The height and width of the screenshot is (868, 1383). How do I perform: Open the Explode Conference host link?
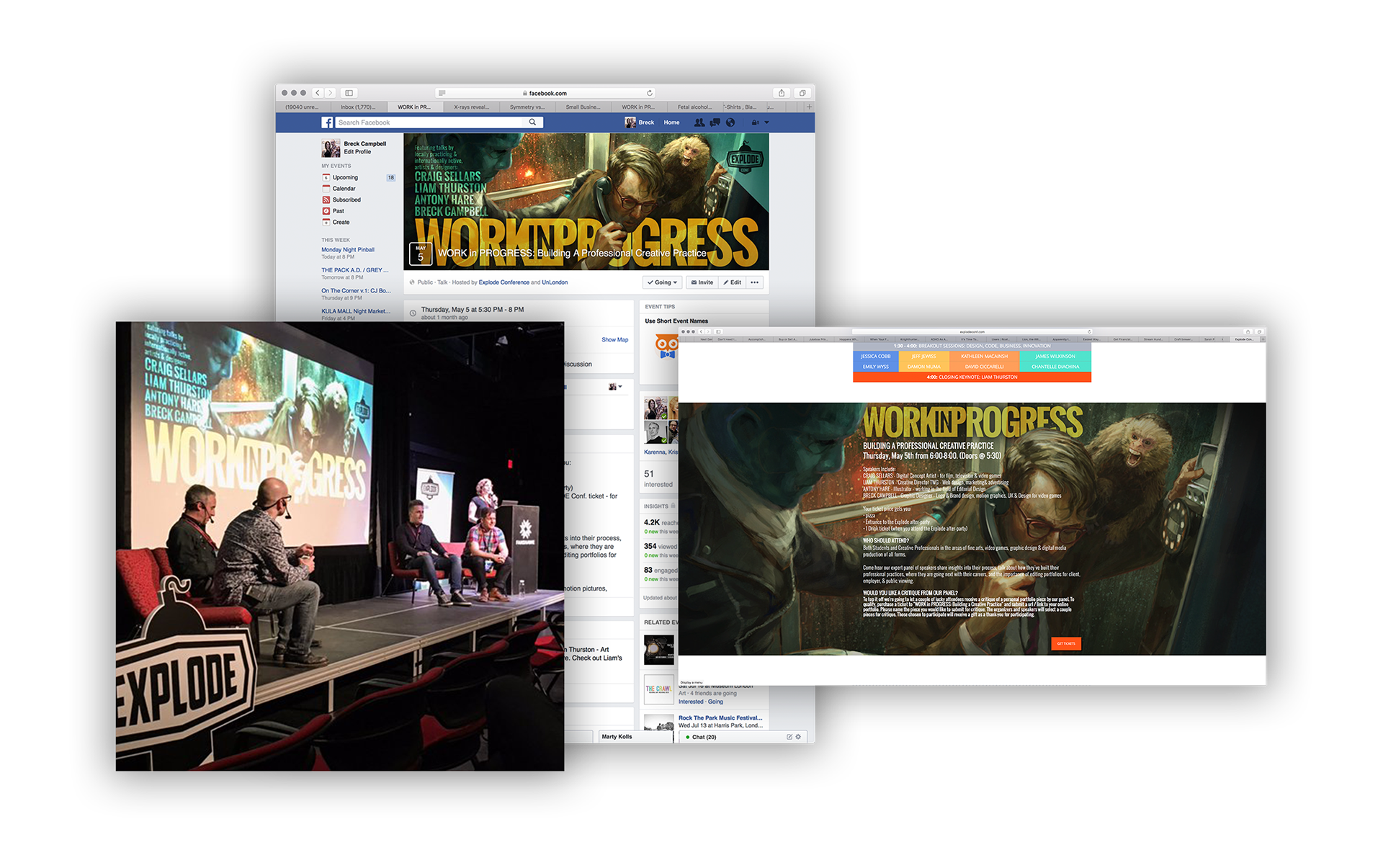(x=503, y=282)
